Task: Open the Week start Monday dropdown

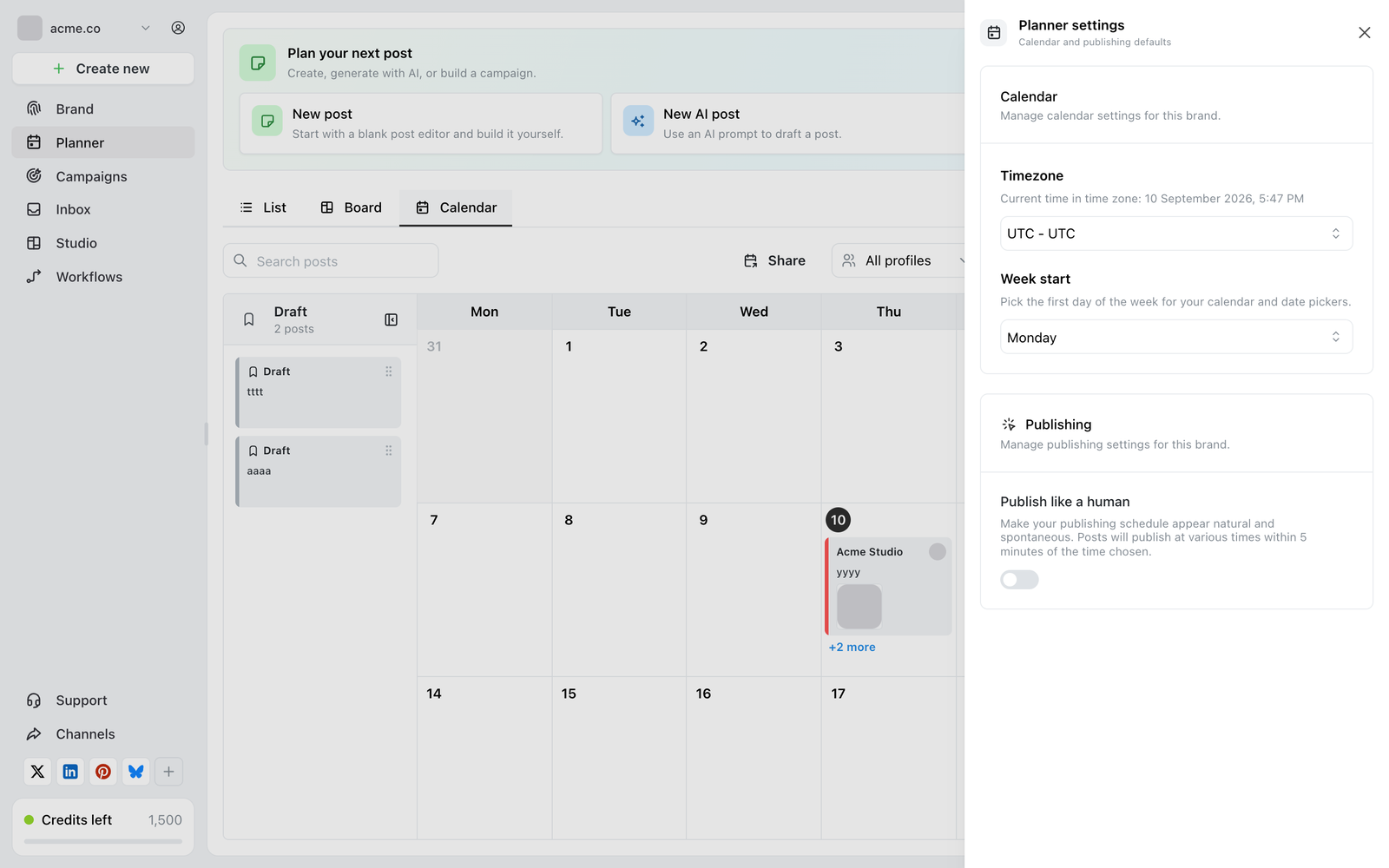Action: coord(1176,337)
